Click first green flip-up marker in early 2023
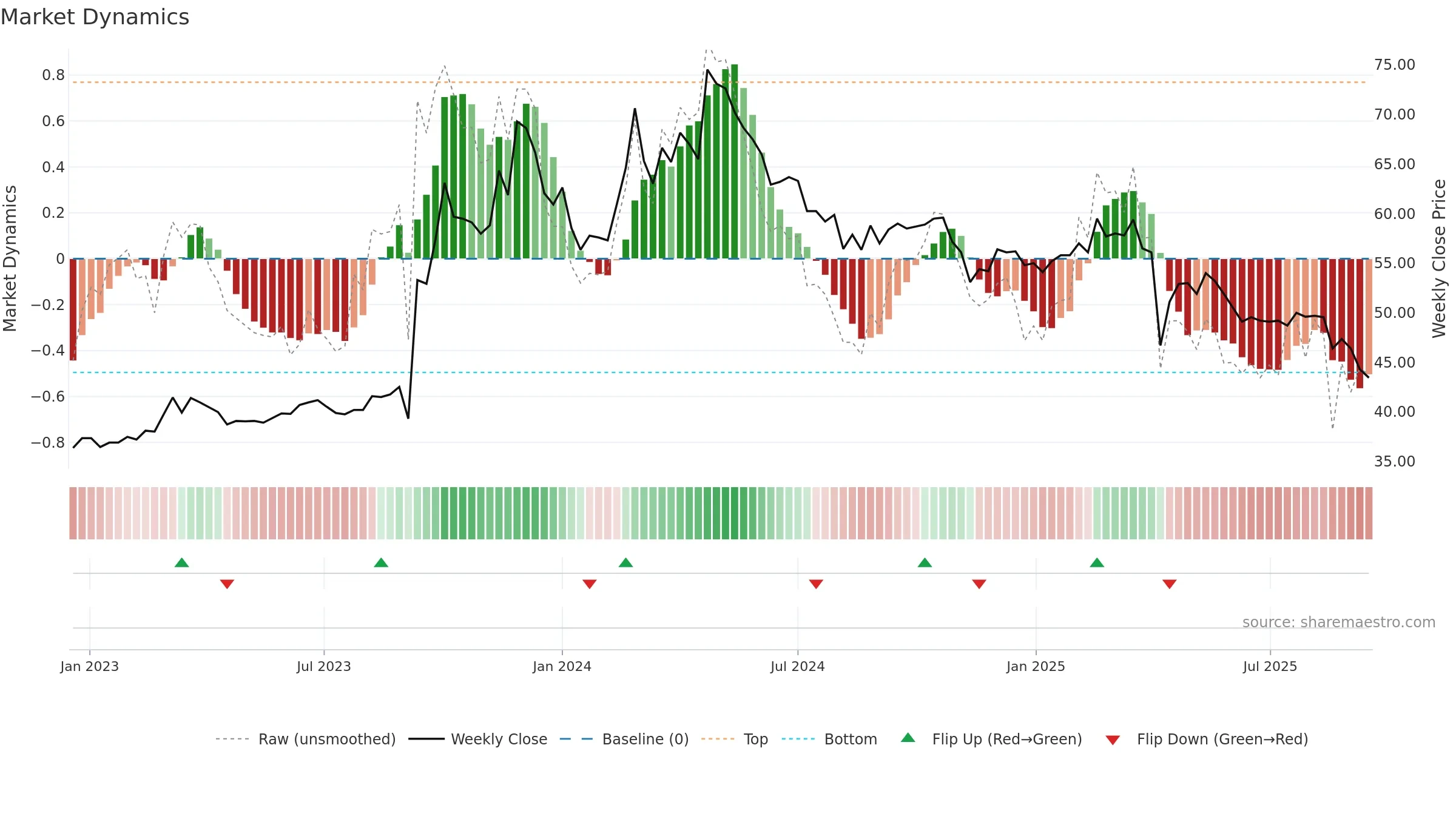 tap(182, 562)
